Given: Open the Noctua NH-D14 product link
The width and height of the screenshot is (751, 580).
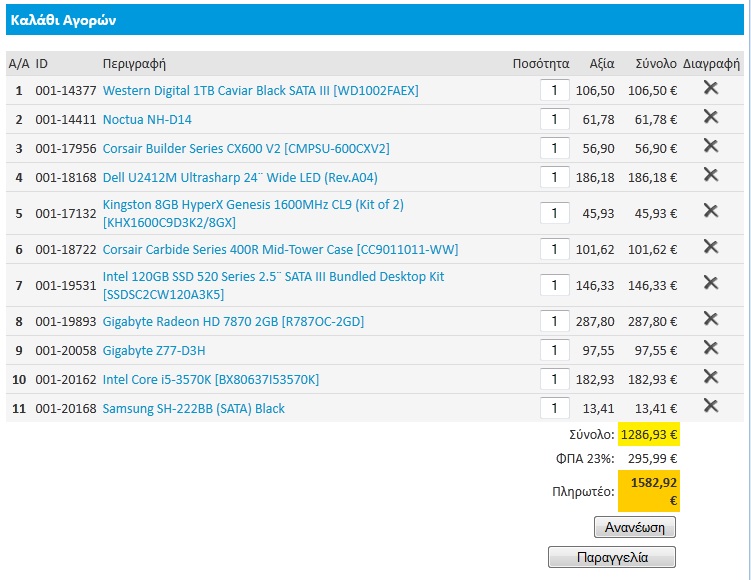Looking at the screenshot, I should 147,119.
